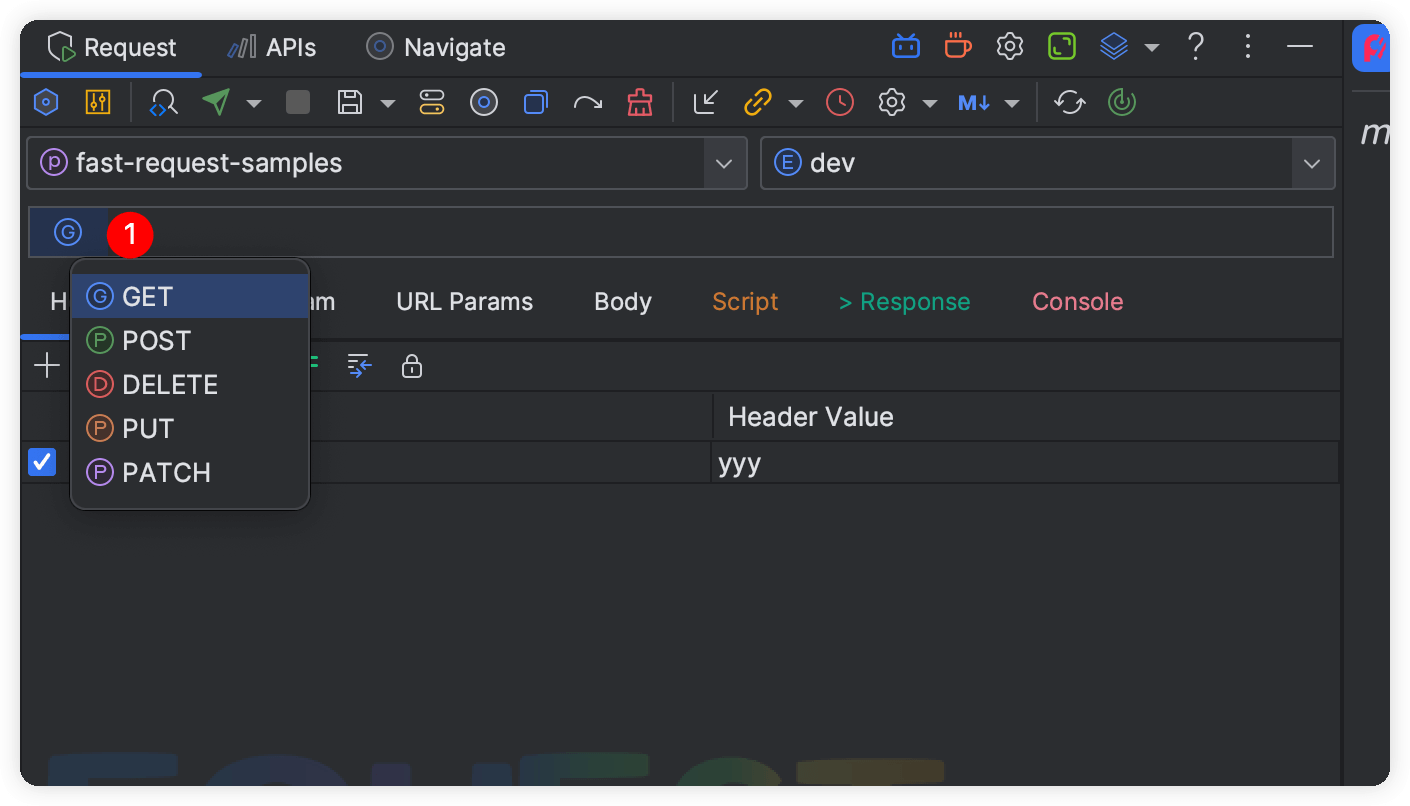The width and height of the screenshot is (1410, 806).
Task: Open the Console tab
Action: point(1077,302)
